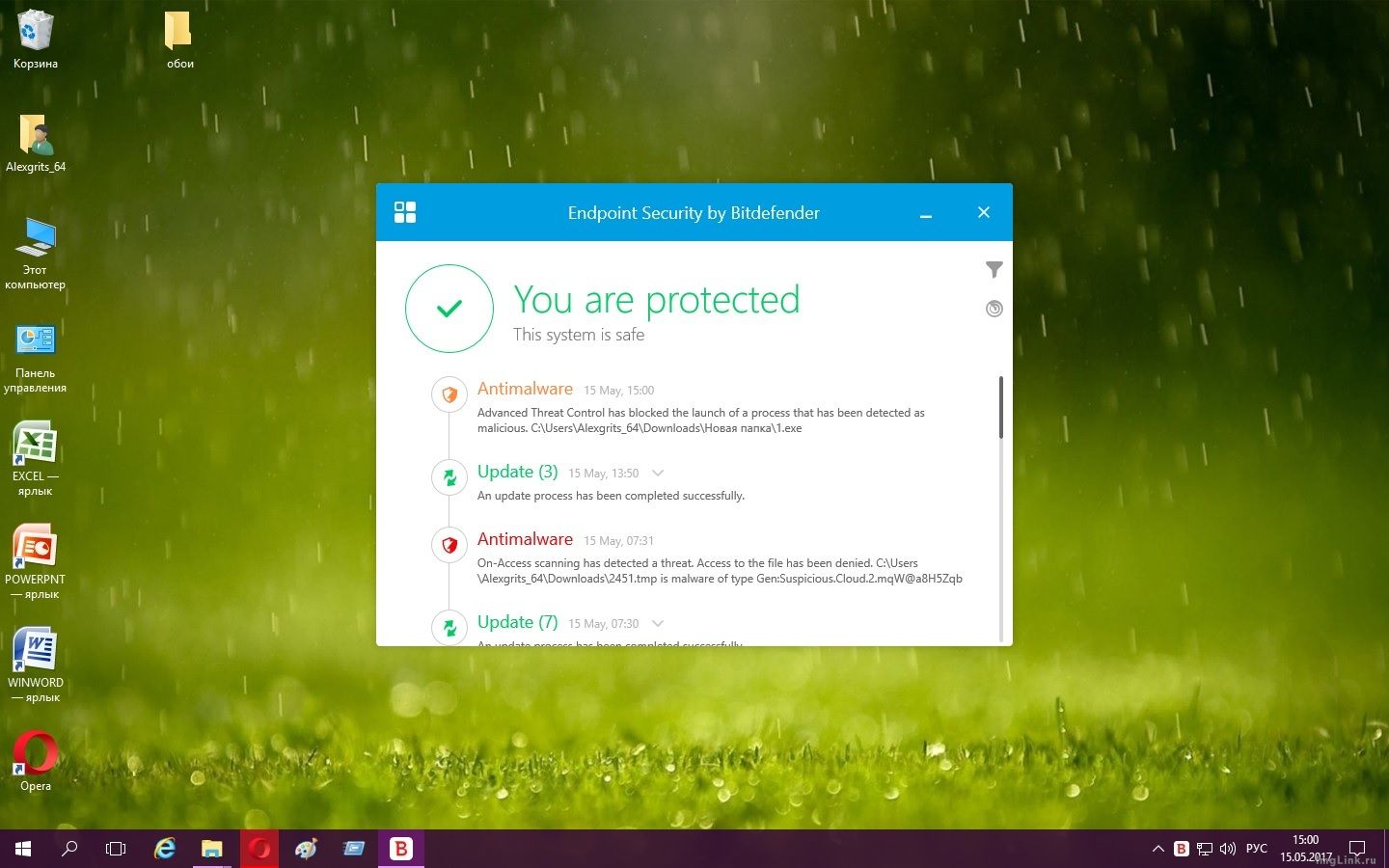This screenshot has height=868, width=1389.
Task: Select the EXCEL shortcut on desktop
Action: [x=36, y=459]
